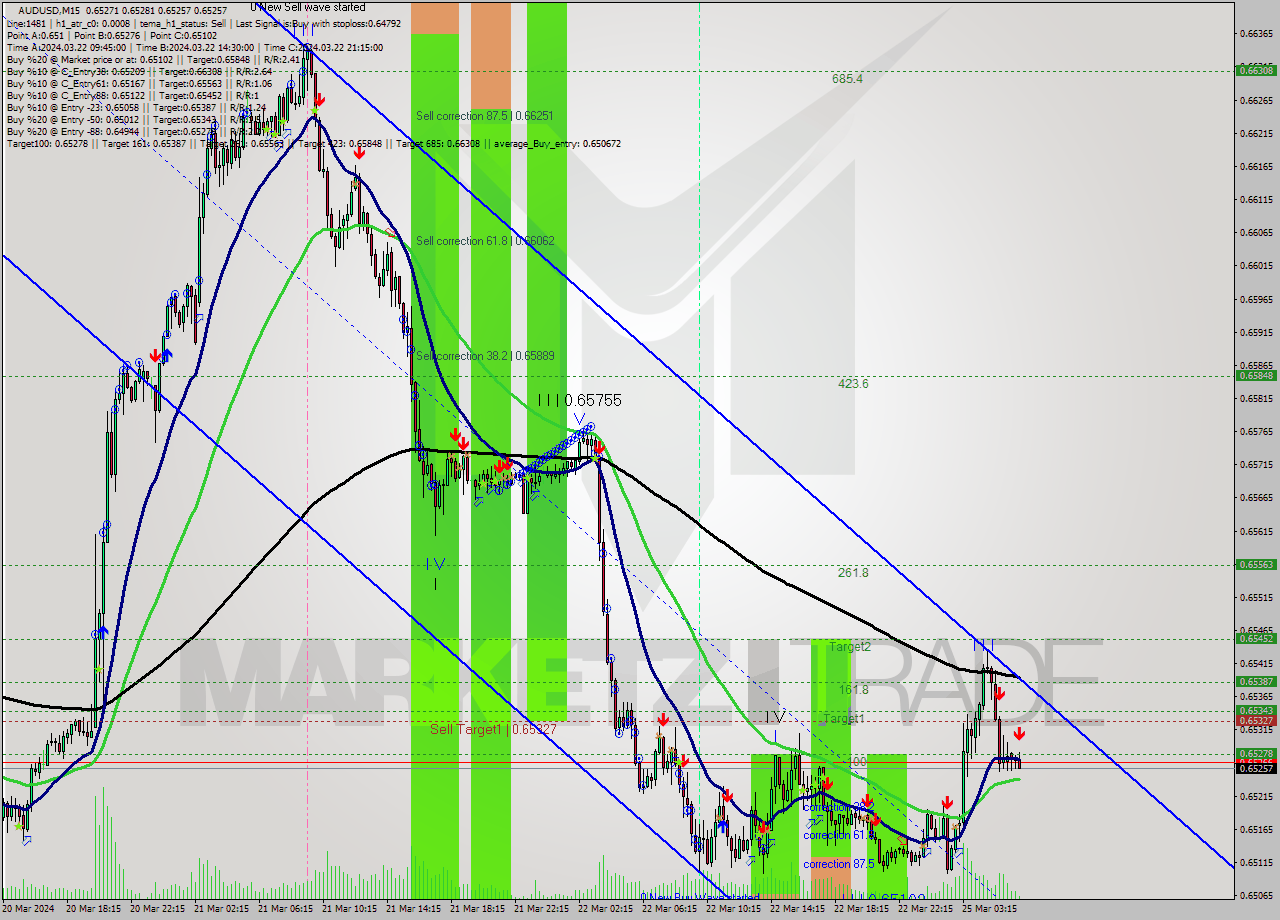The height and width of the screenshot is (920, 1280).
Task: Click the red 0.65327 price tag
Action: [1256, 721]
